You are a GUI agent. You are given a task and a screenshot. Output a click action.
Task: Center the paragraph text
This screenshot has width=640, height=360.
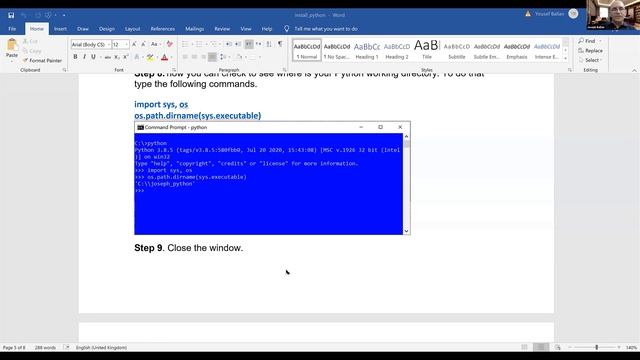coord(194,57)
